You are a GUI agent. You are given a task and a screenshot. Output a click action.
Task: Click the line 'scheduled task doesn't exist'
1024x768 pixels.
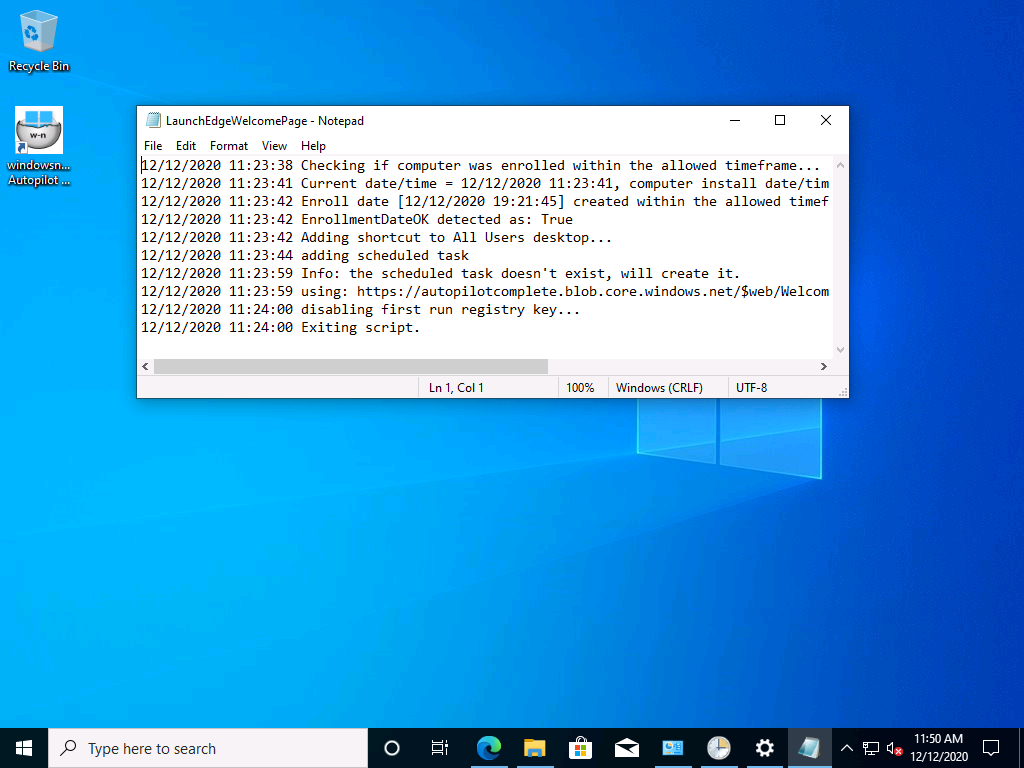tap(440, 273)
